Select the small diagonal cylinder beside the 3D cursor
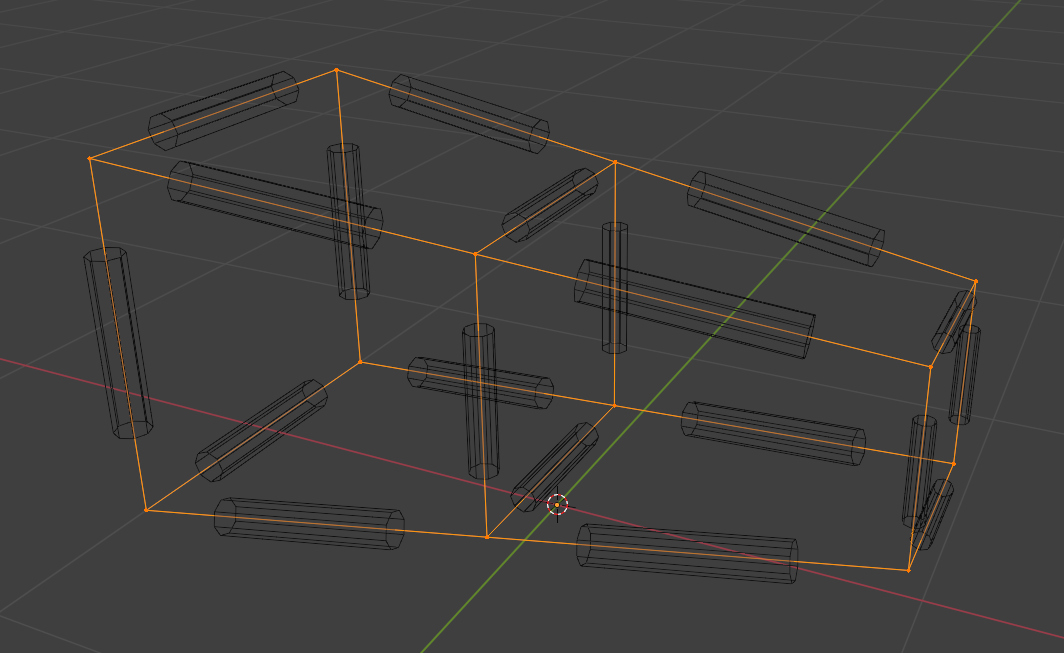This screenshot has width=1064, height=653. 554,465
